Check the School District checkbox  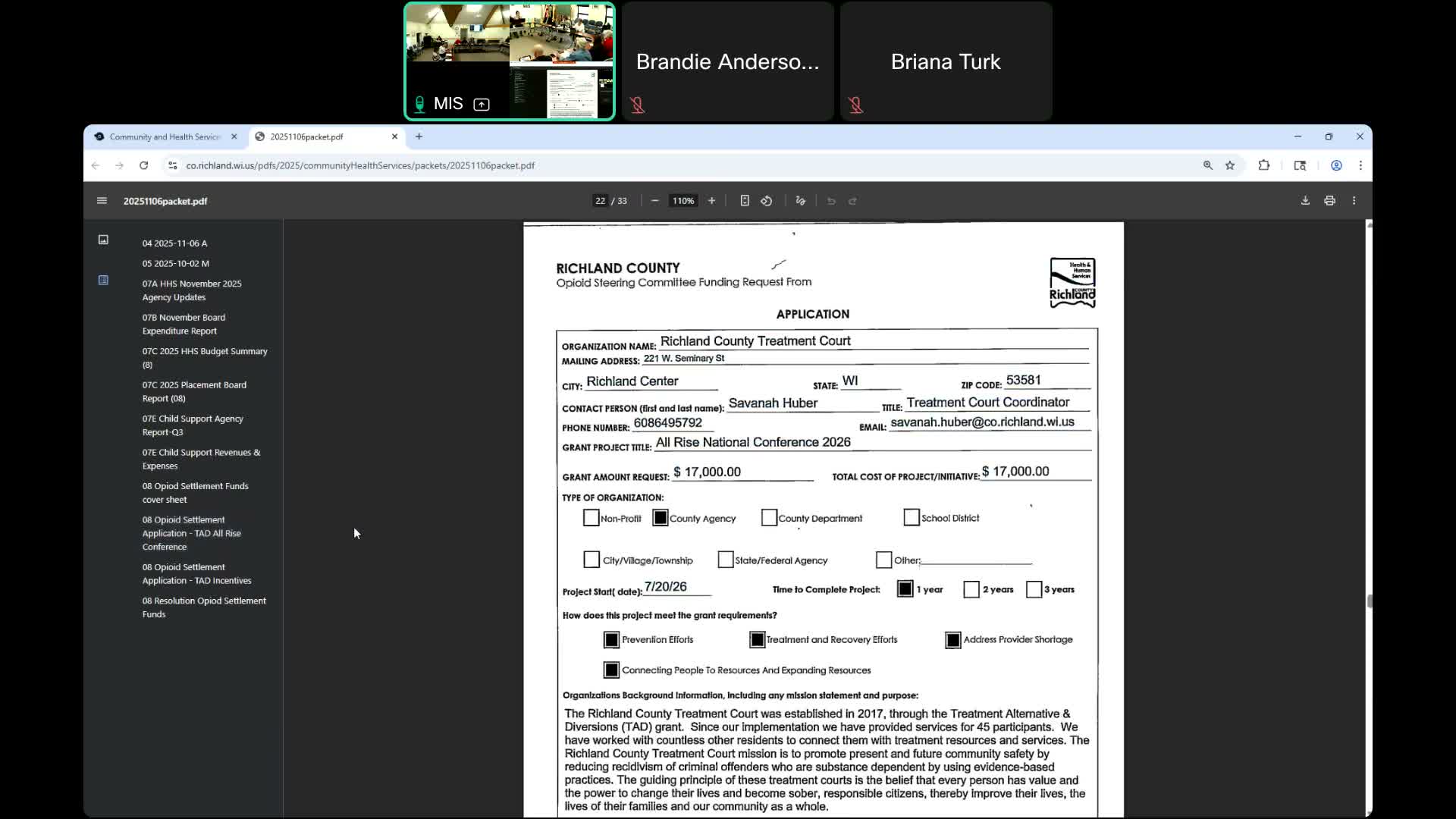[912, 517]
